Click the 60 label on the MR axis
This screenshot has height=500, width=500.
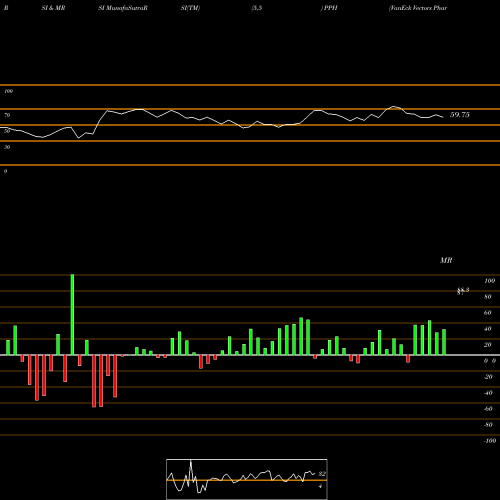488,313
